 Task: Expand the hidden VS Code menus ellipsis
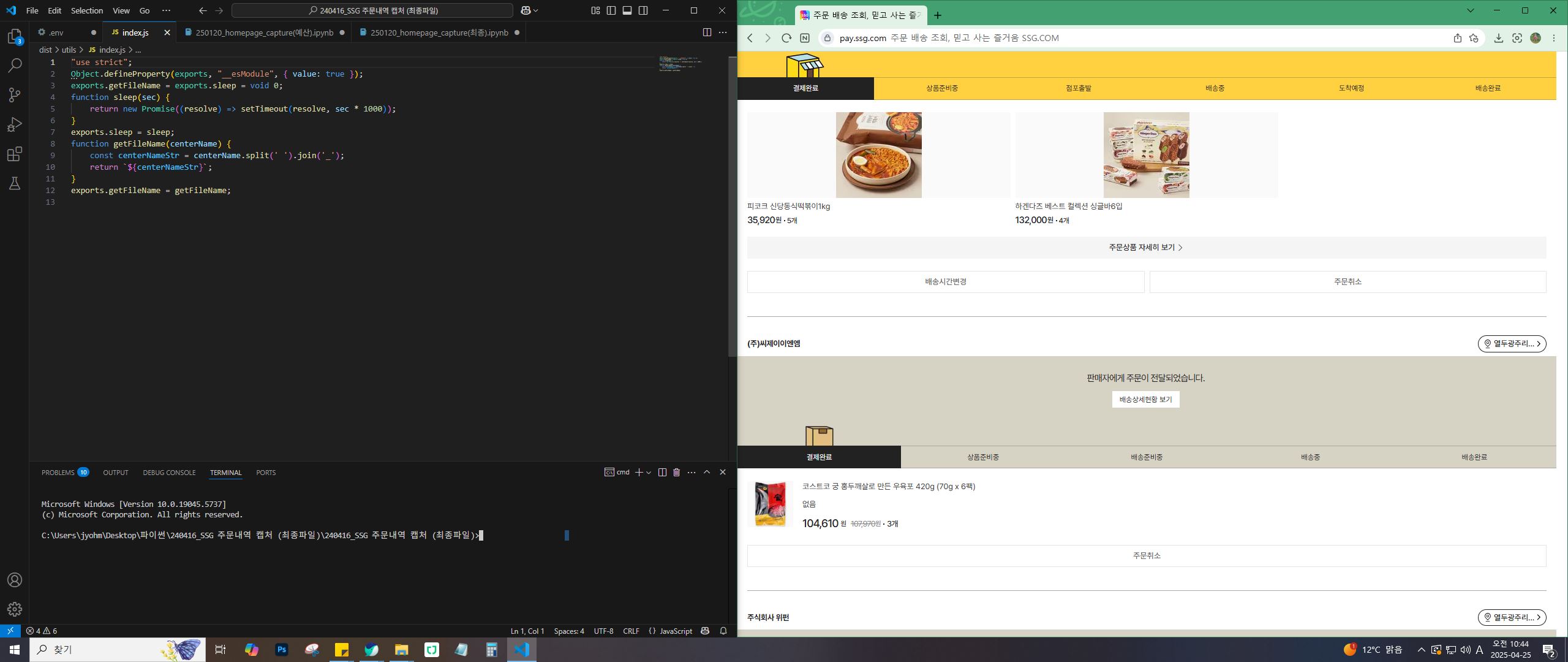click(x=166, y=10)
